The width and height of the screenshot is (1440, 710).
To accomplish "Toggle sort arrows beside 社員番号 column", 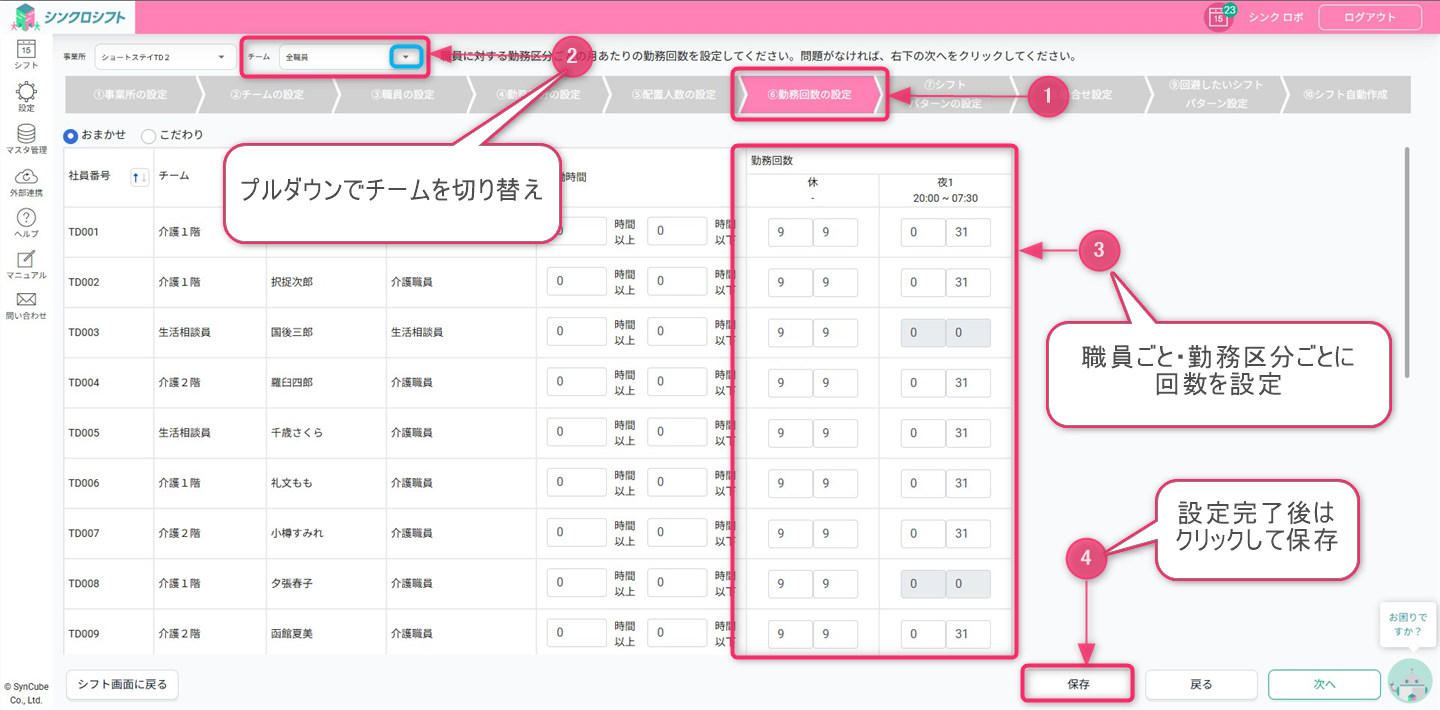I will 140,177.
